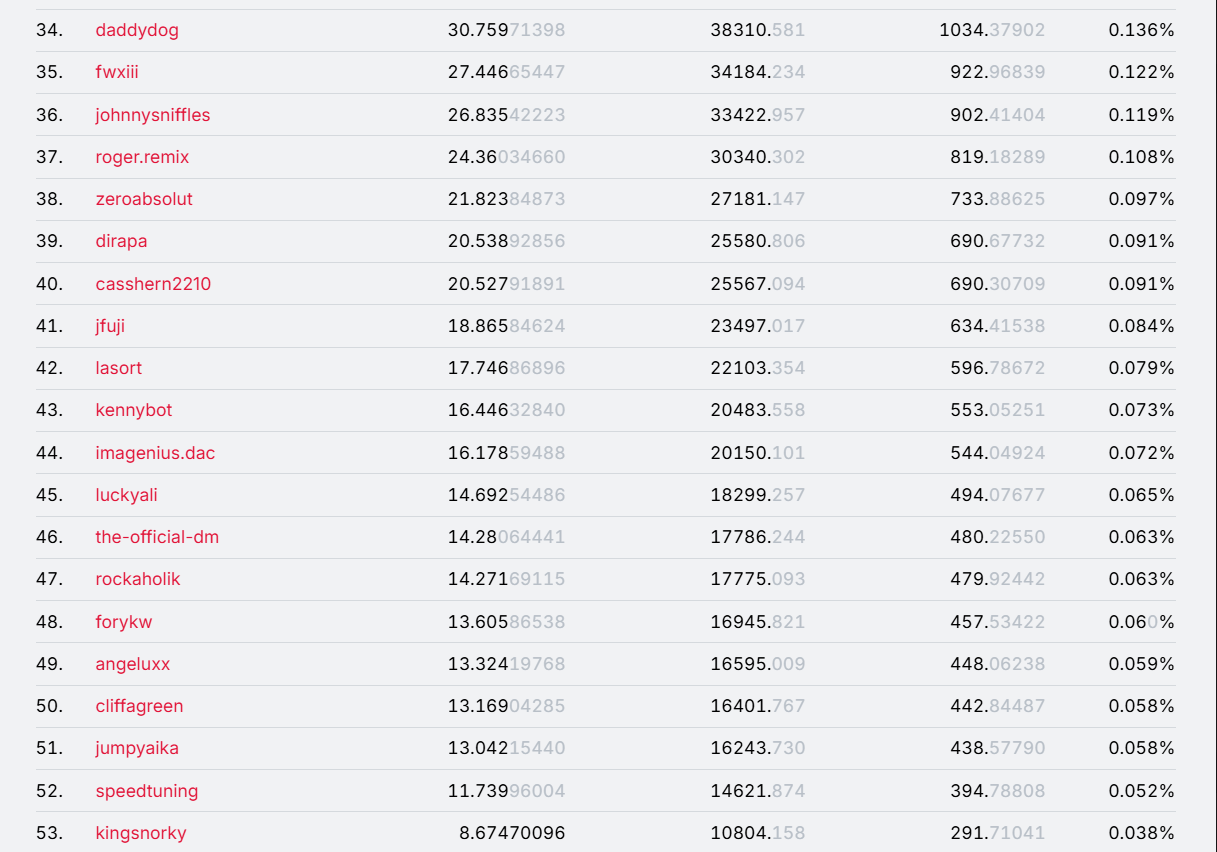The width and height of the screenshot is (1217, 852).
Task: Open casshern2210 profile link
Action: pyautogui.click(x=153, y=284)
